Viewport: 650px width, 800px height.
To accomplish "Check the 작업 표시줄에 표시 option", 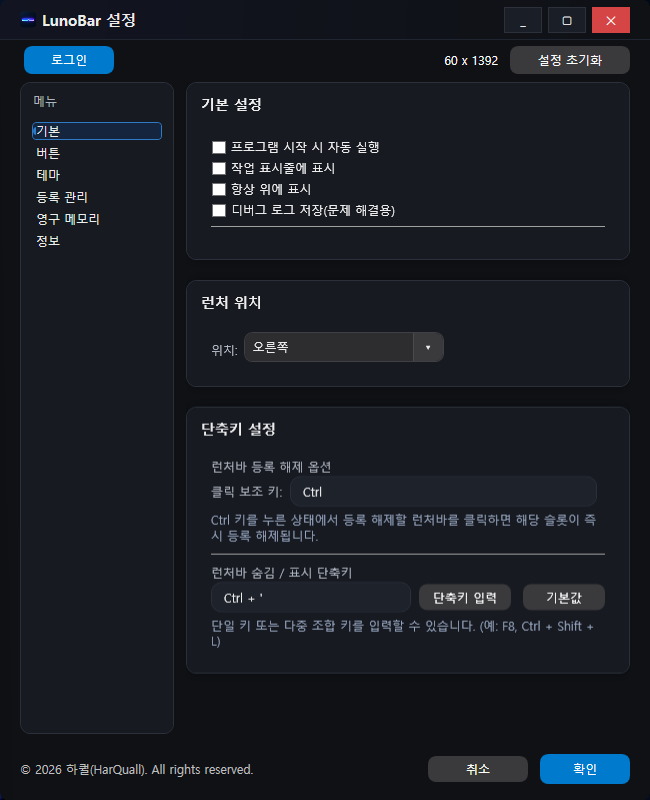I will 217,168.
